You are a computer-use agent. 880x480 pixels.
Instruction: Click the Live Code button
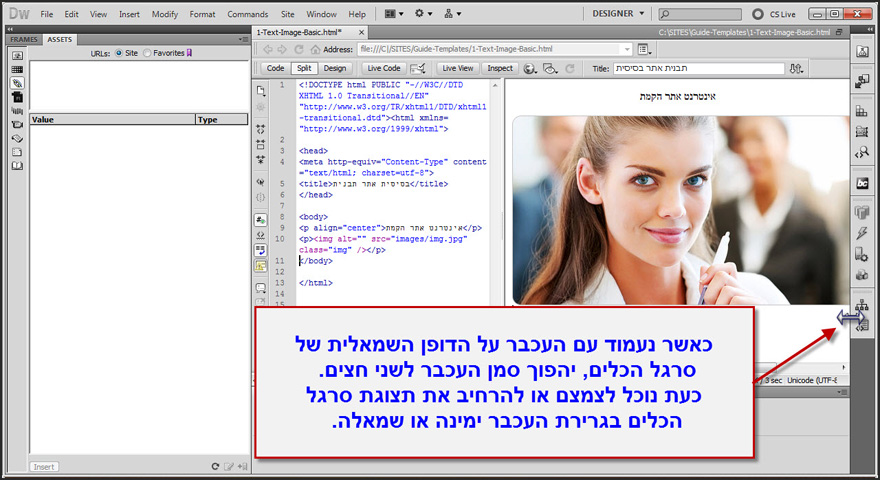click(384, 68)
